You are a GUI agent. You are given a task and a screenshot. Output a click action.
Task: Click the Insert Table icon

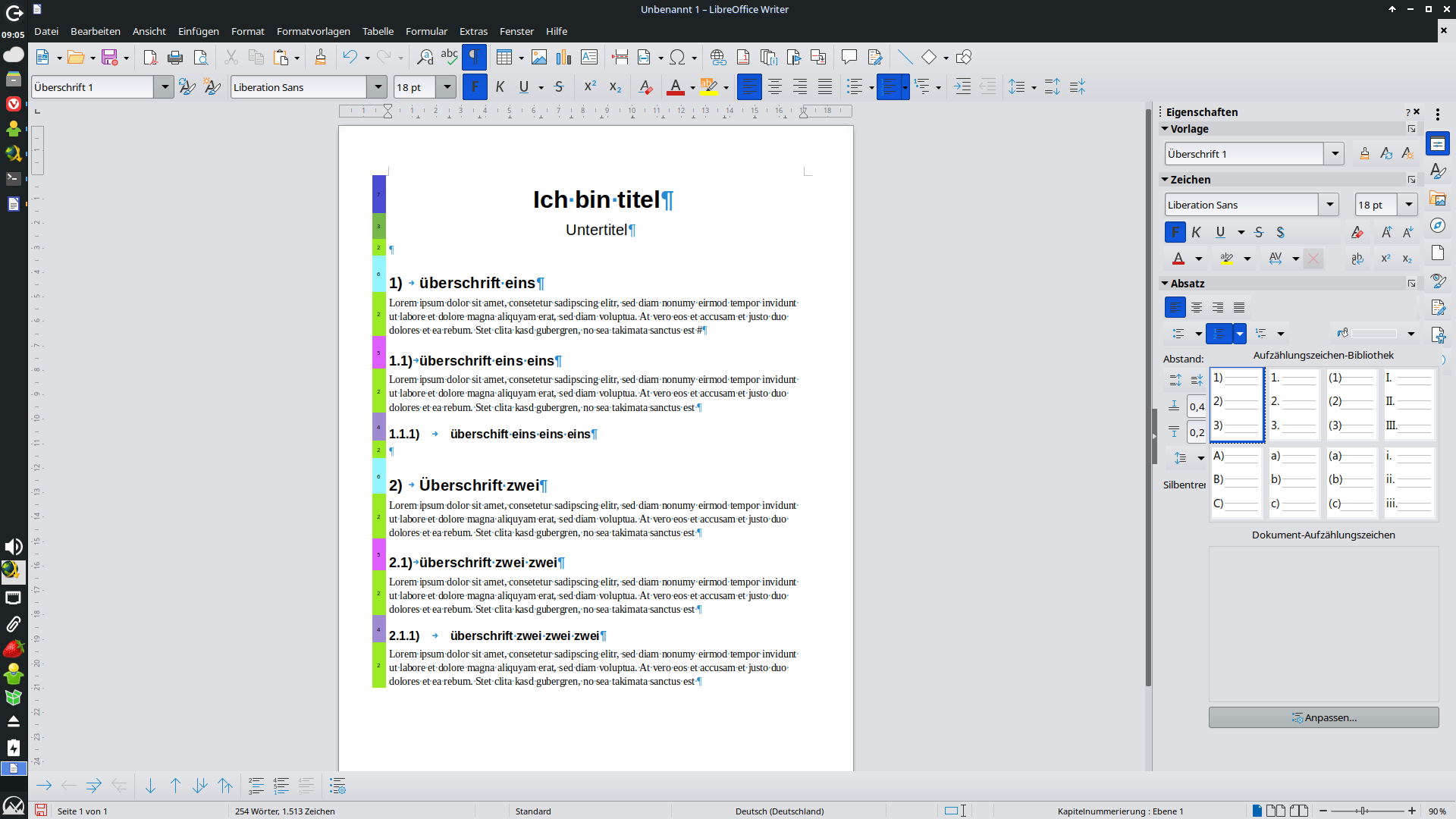click(504, 58)
